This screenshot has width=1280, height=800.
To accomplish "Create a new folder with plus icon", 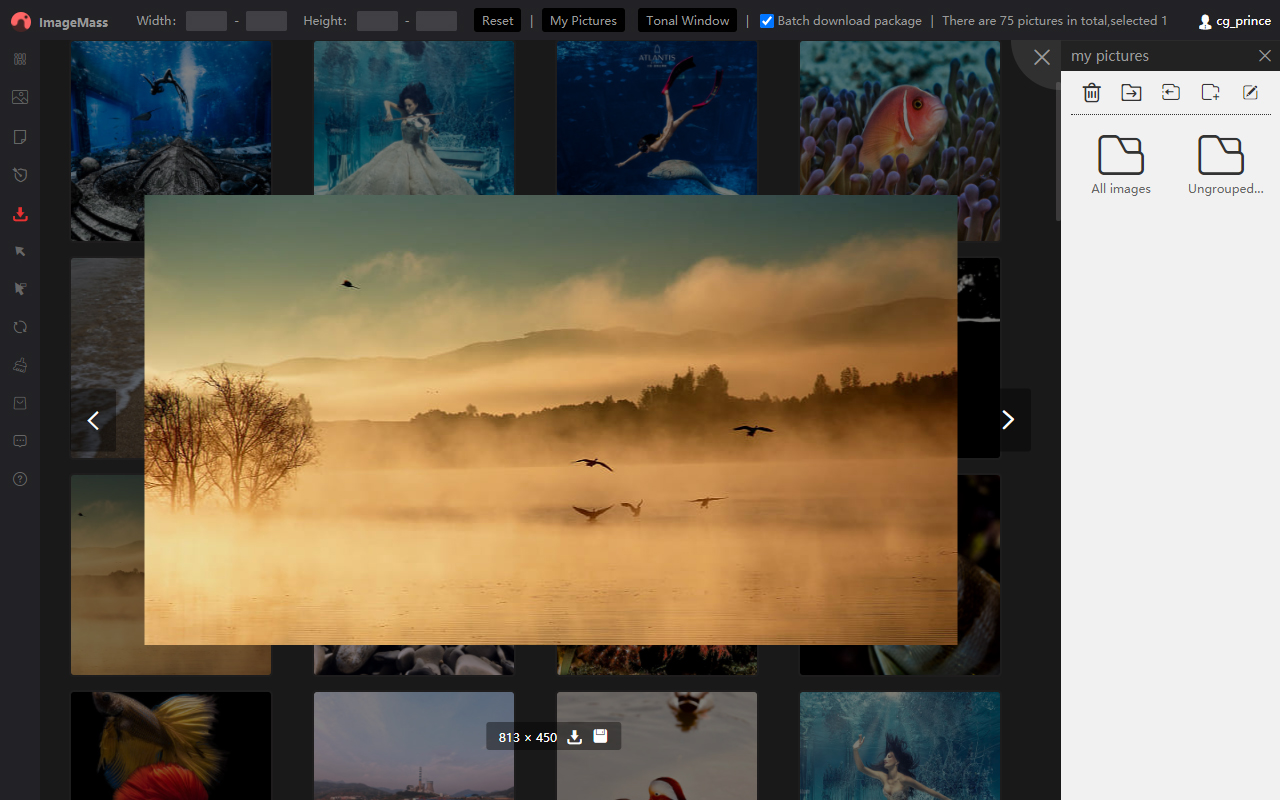I will pyautogui.click(x=1211, y=92).
